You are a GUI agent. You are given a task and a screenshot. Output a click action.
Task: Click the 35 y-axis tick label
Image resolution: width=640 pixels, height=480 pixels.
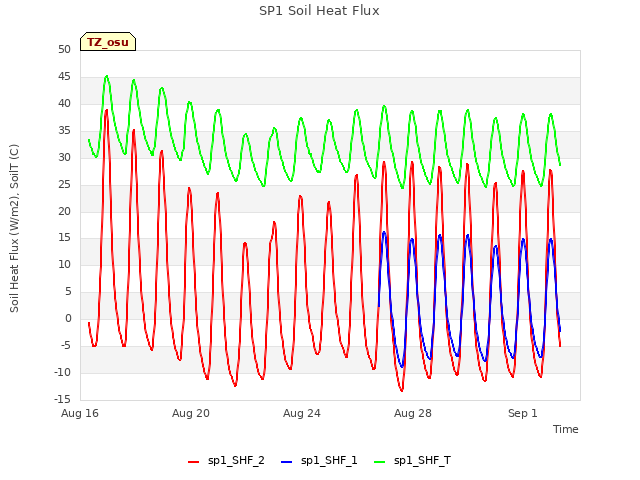tap(64, 130)
